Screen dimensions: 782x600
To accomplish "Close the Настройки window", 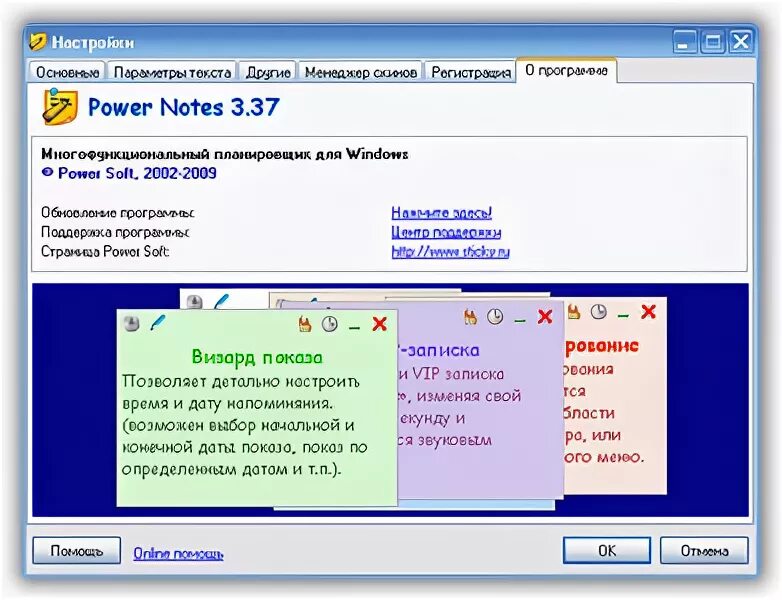I will coord(741,41).
